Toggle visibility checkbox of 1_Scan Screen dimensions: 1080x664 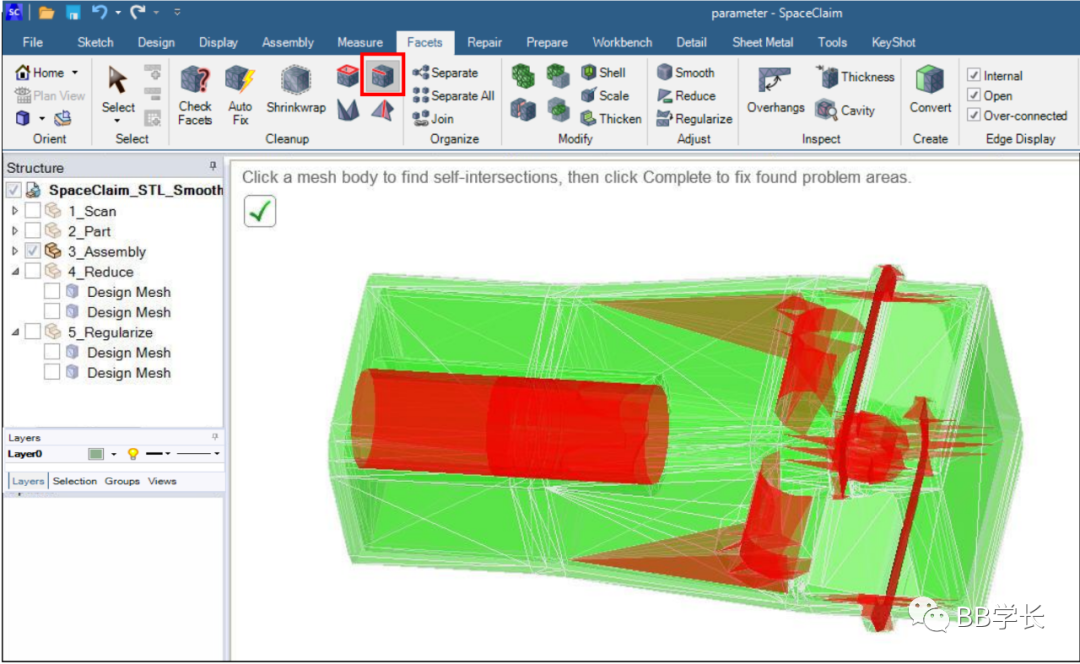click(x=32, y=209)
